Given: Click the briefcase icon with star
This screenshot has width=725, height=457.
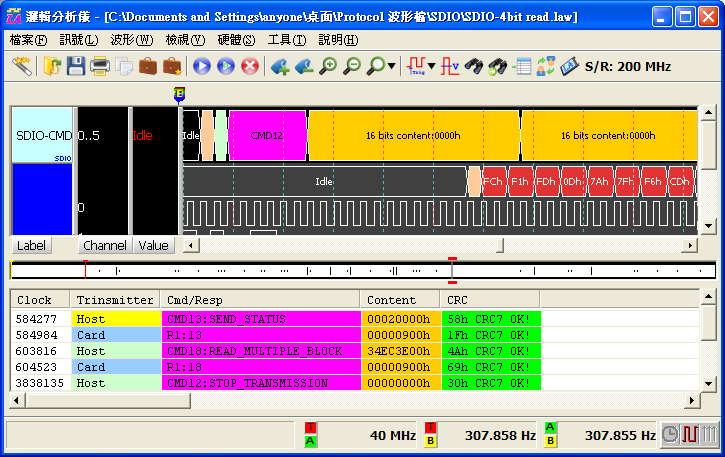Looking at the screenshot, I should tap(172, 66).
